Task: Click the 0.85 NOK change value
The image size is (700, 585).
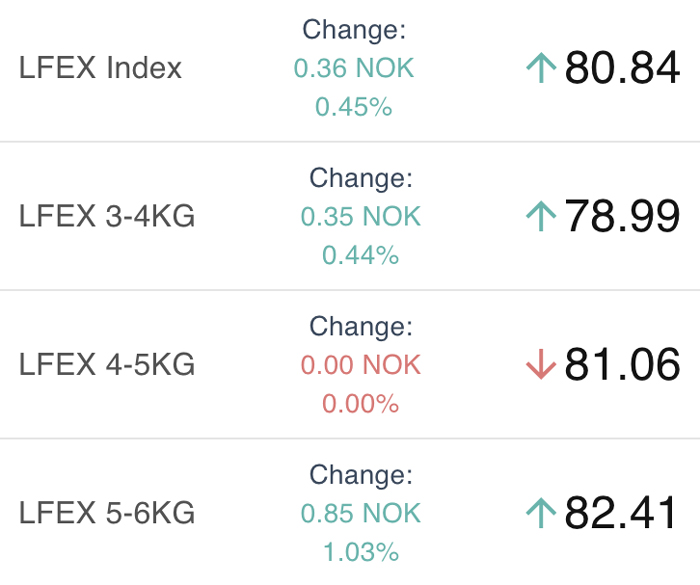Action: 361,513
